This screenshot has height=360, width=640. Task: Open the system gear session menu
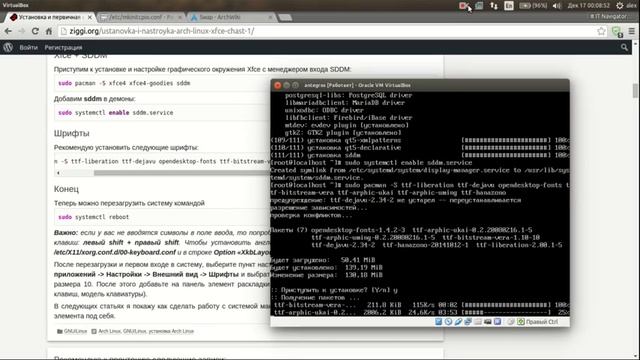click(x=620, y=6)
